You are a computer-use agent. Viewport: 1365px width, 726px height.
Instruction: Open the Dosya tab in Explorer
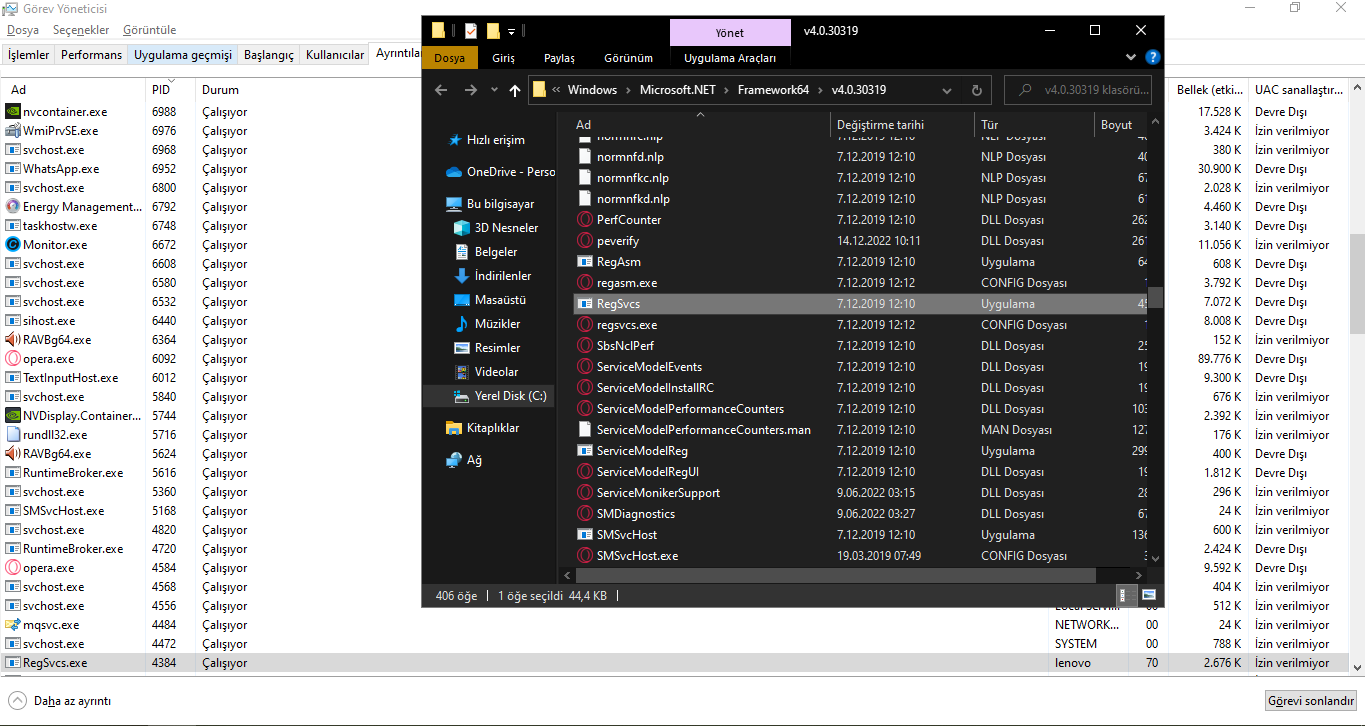pos(449,58)
